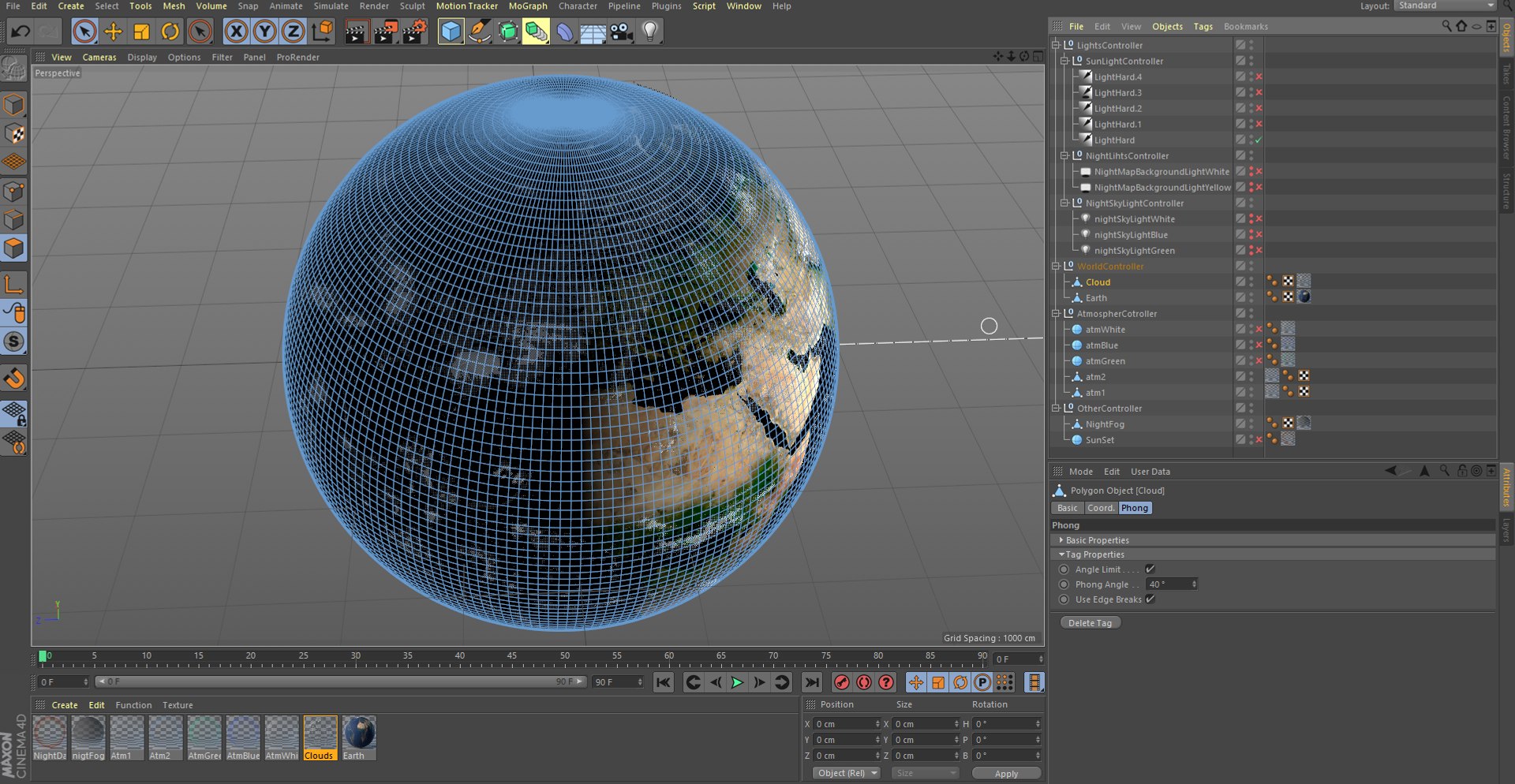Toggle X axis lock
Viewport: 1515px width, 784px height.
(x=236, y=32)
